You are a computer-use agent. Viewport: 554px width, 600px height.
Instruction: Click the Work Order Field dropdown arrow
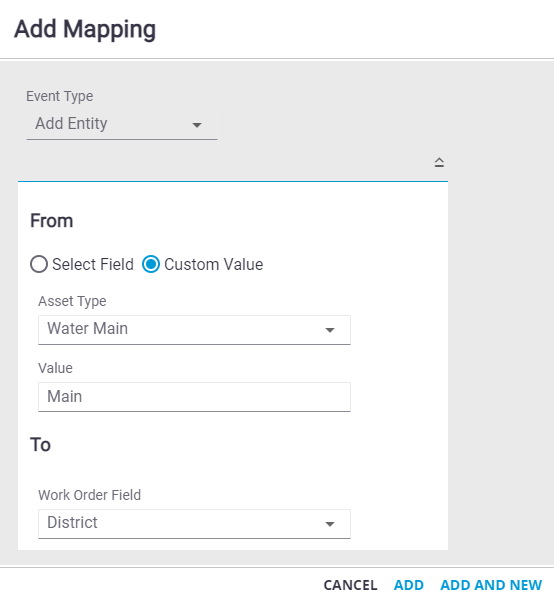click(x=330, y=524)
